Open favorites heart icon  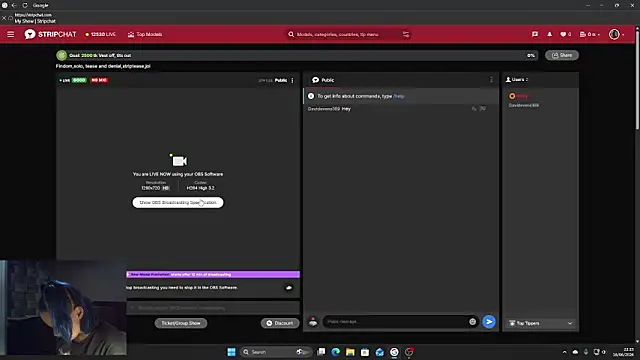point(565,34)
